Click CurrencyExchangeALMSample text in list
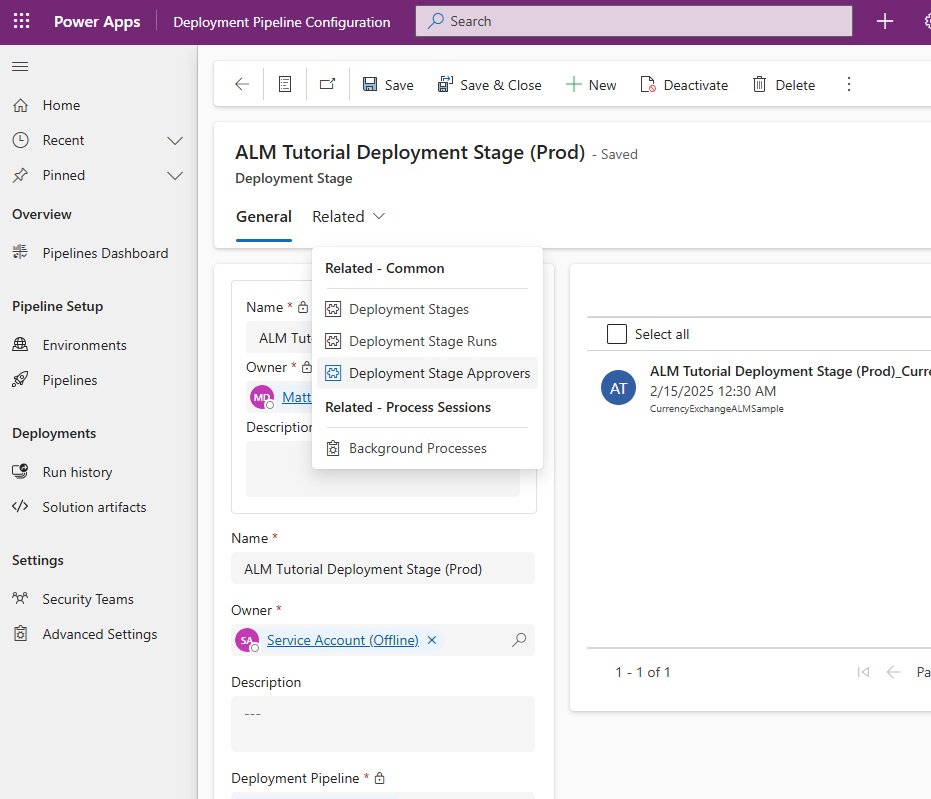This screenshot has height=799, width=931. pyautogui.click(x=717, y=408)
